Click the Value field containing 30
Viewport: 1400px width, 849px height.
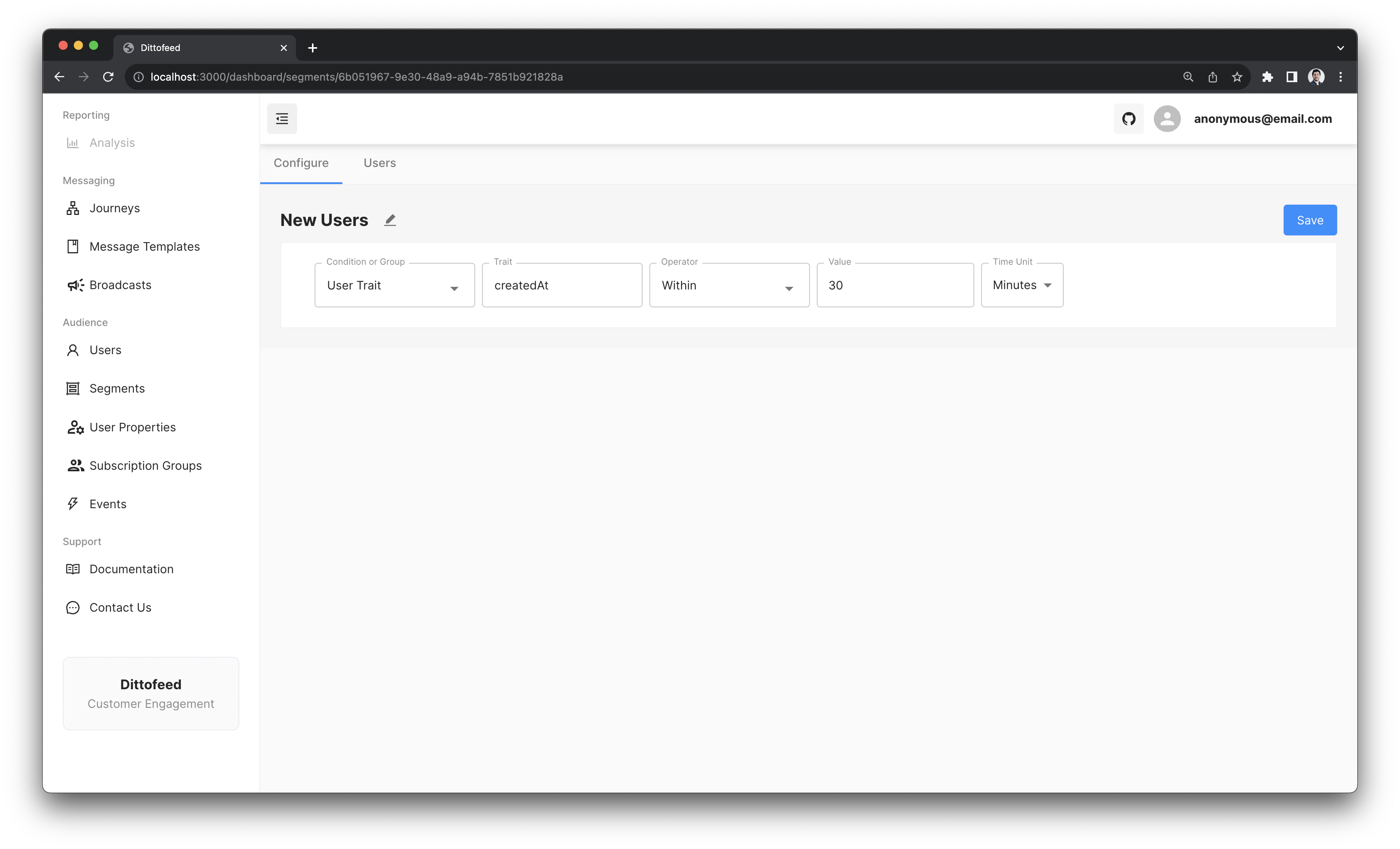pos(894,285)
